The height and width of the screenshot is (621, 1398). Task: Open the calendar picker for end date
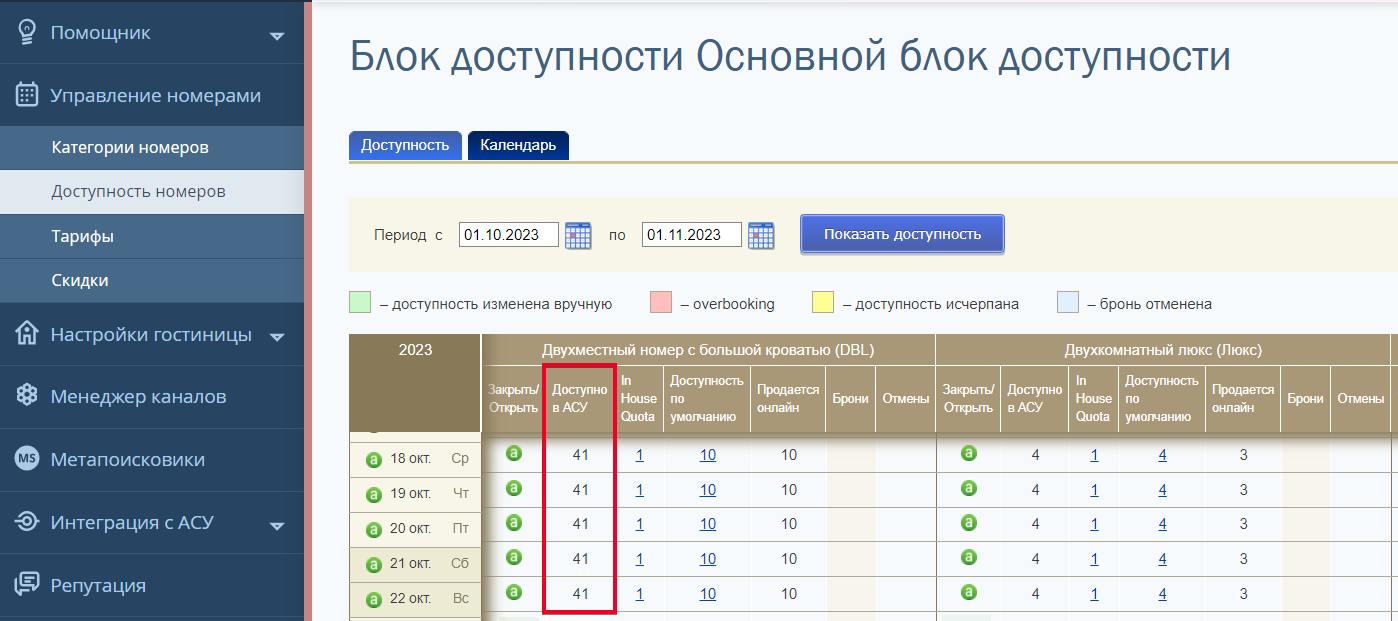(761, 234)
